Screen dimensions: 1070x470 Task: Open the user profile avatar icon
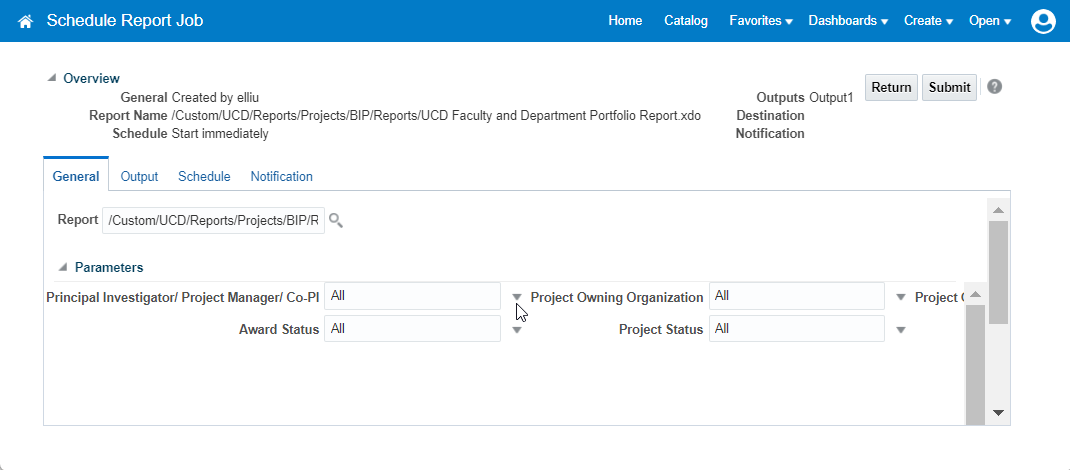coord(1043,21)
